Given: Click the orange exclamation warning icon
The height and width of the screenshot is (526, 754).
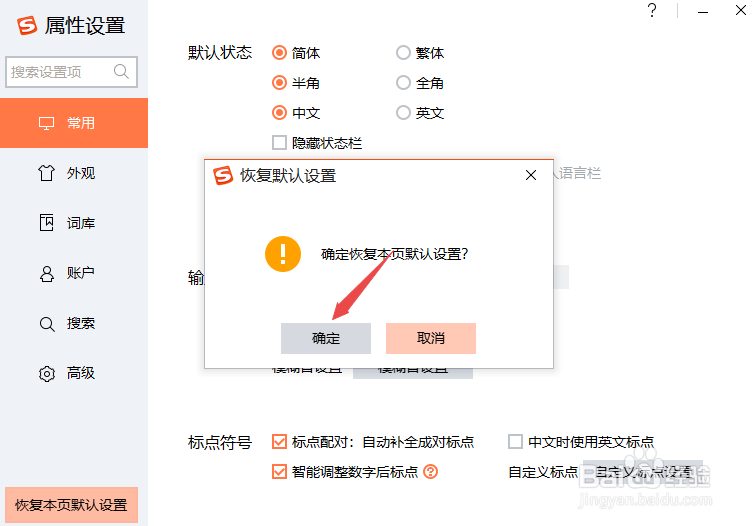Looking at the screenshot, I should (x=283, y=253).
